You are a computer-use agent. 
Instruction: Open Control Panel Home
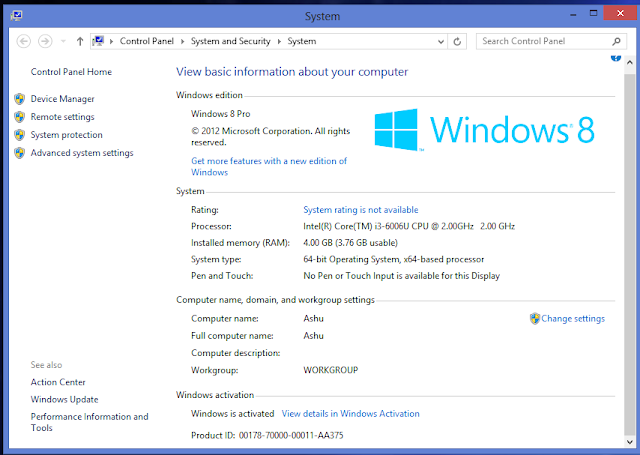(x=71, y=72)
